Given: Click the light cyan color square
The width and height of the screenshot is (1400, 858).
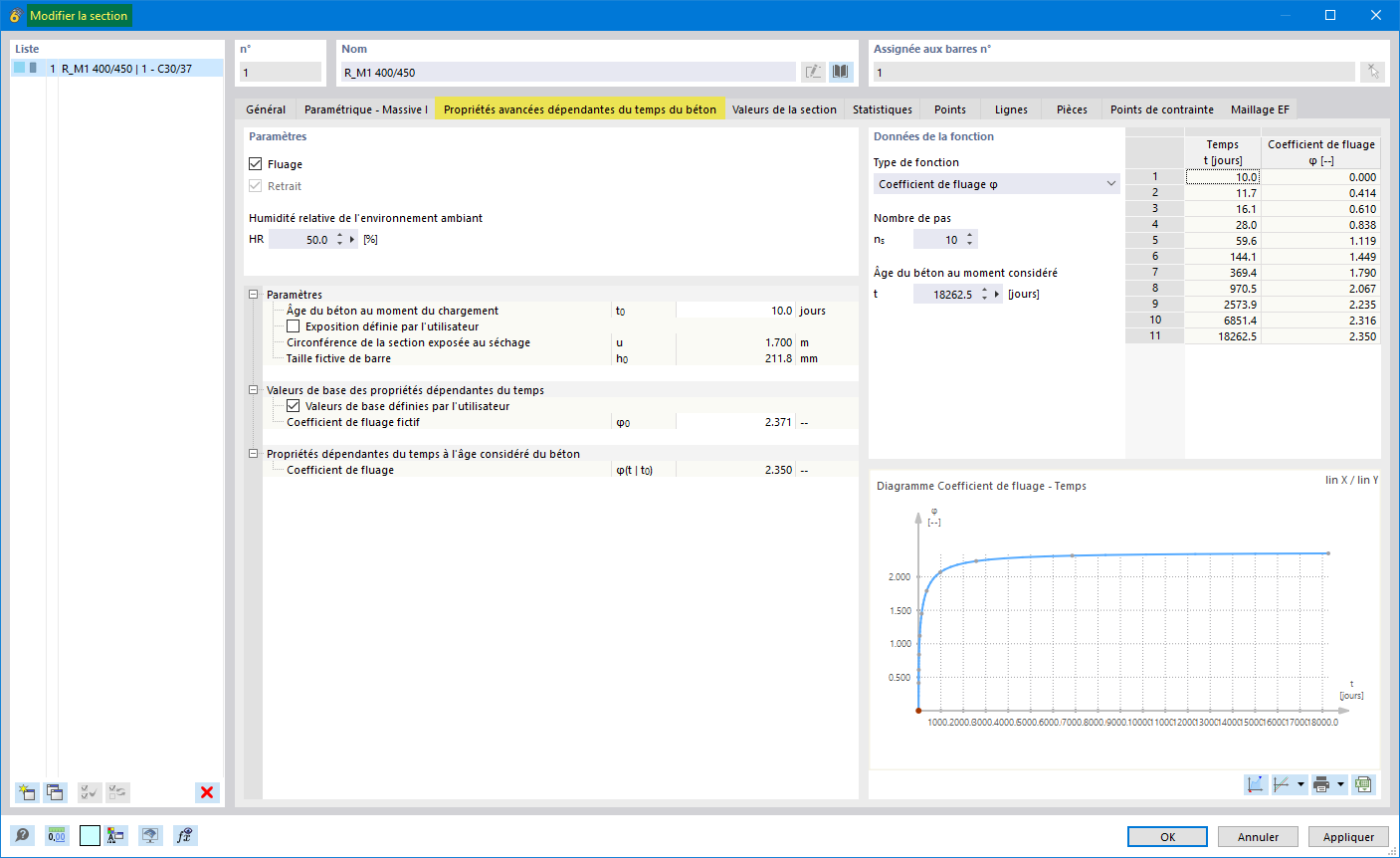Looking at the screenshot, I should tap(90, 836).
